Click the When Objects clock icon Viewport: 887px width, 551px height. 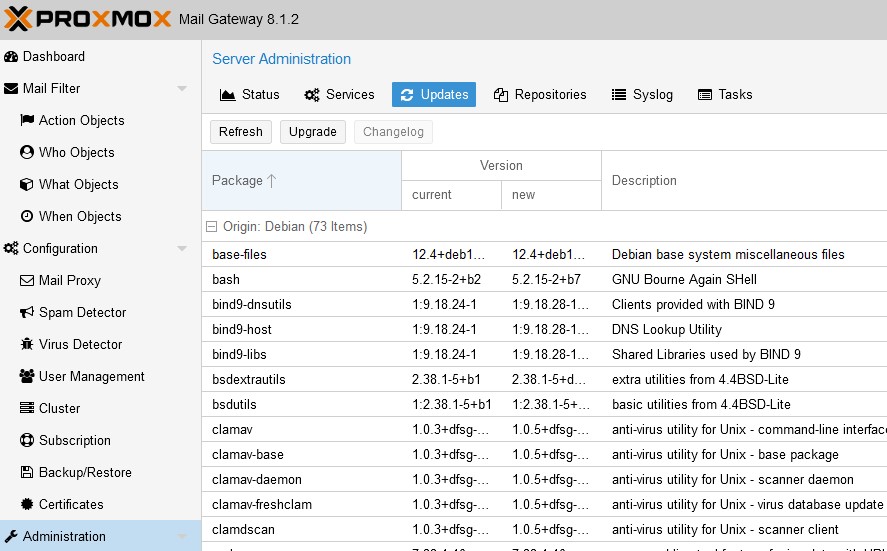pos(27,216)
